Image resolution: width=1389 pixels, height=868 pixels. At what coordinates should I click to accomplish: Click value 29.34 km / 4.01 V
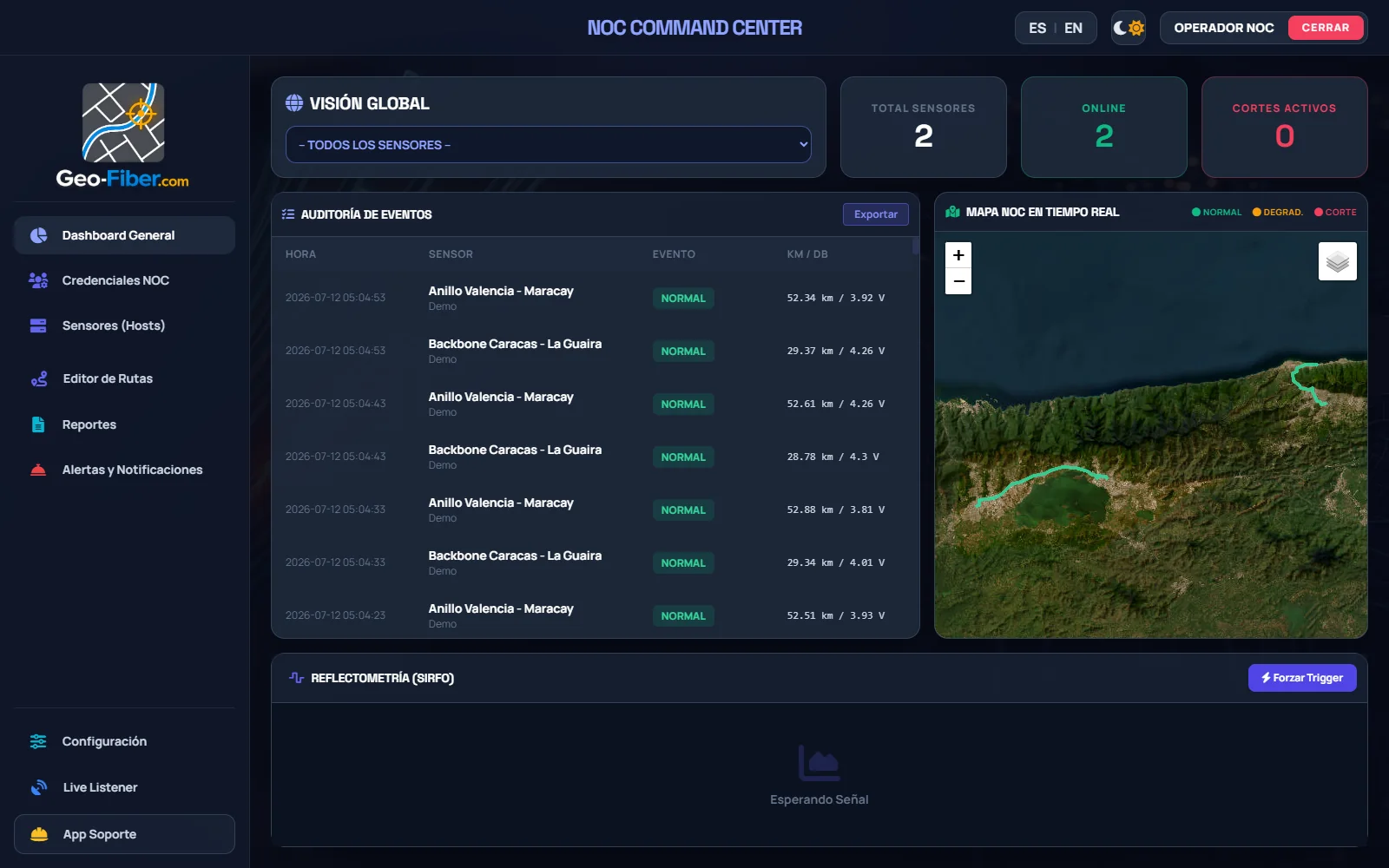pos(836,562)
